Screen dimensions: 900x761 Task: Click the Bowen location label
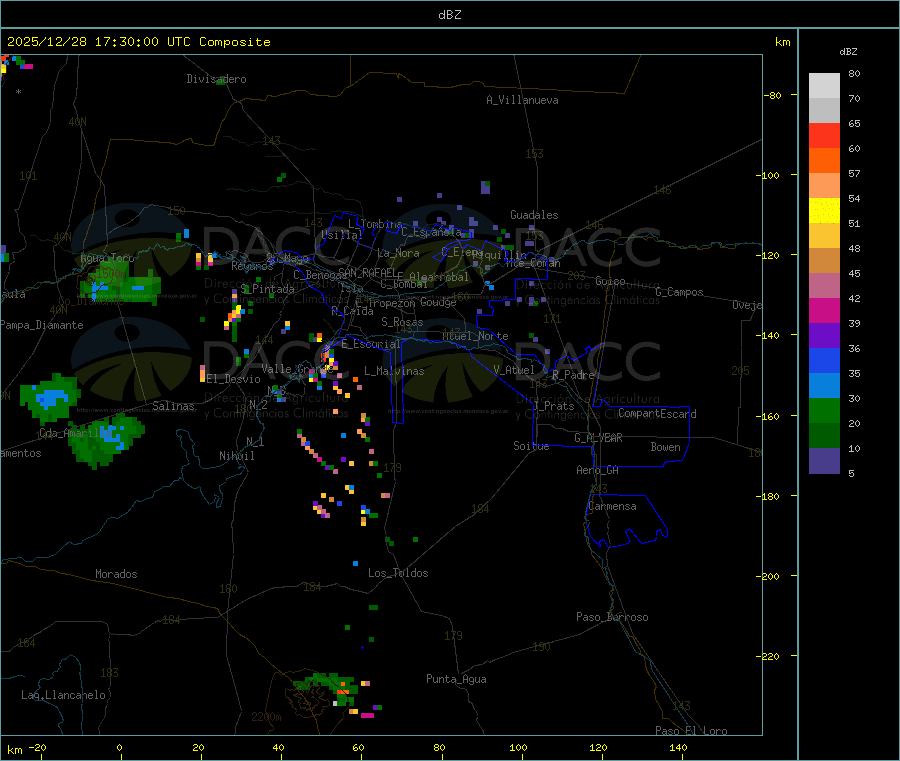click(x=666, y=447)
